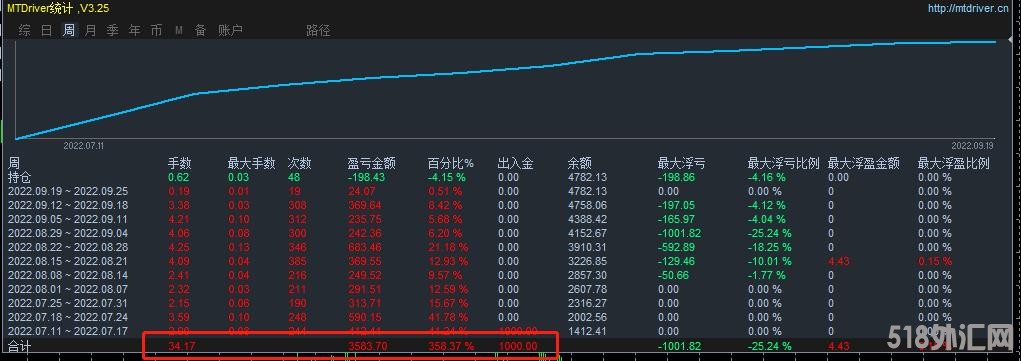Screen dimensions: 1021x361
Task: Click the M tab in toolbar
Action: [178, 31]
